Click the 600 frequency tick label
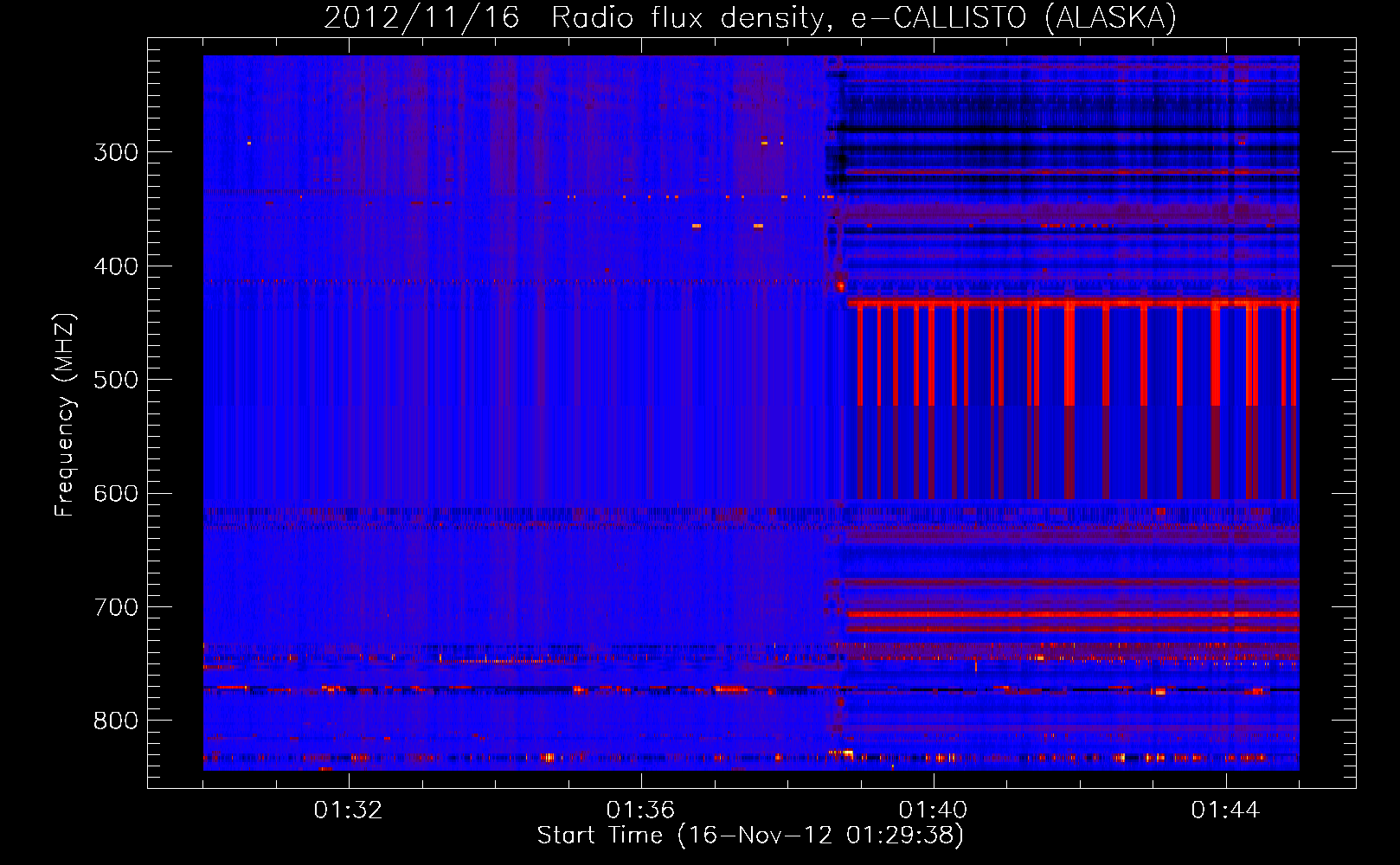 point(116,494)
